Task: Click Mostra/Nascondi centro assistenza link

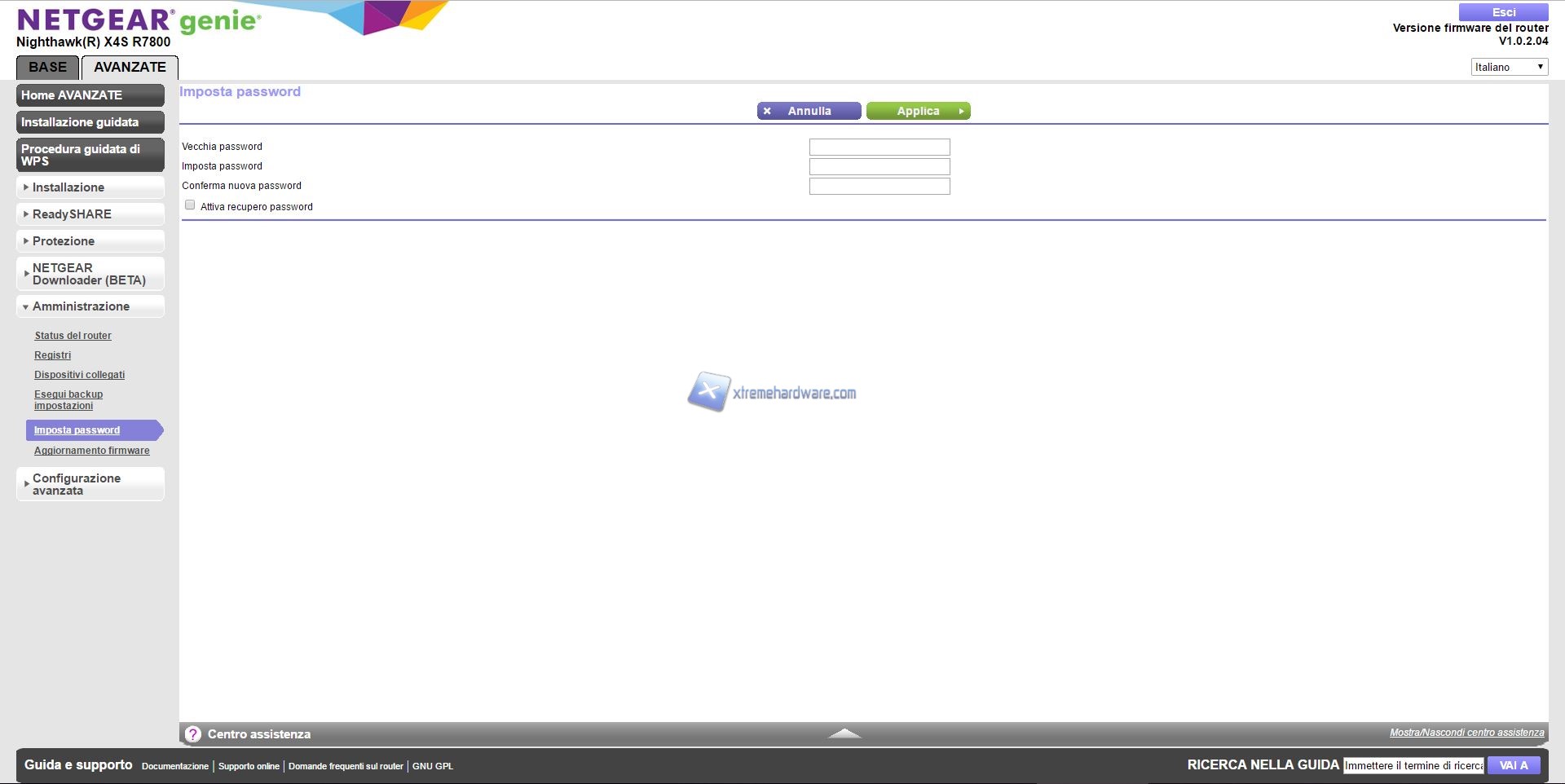Action: pyautogui.click(x=1466, y=733)
